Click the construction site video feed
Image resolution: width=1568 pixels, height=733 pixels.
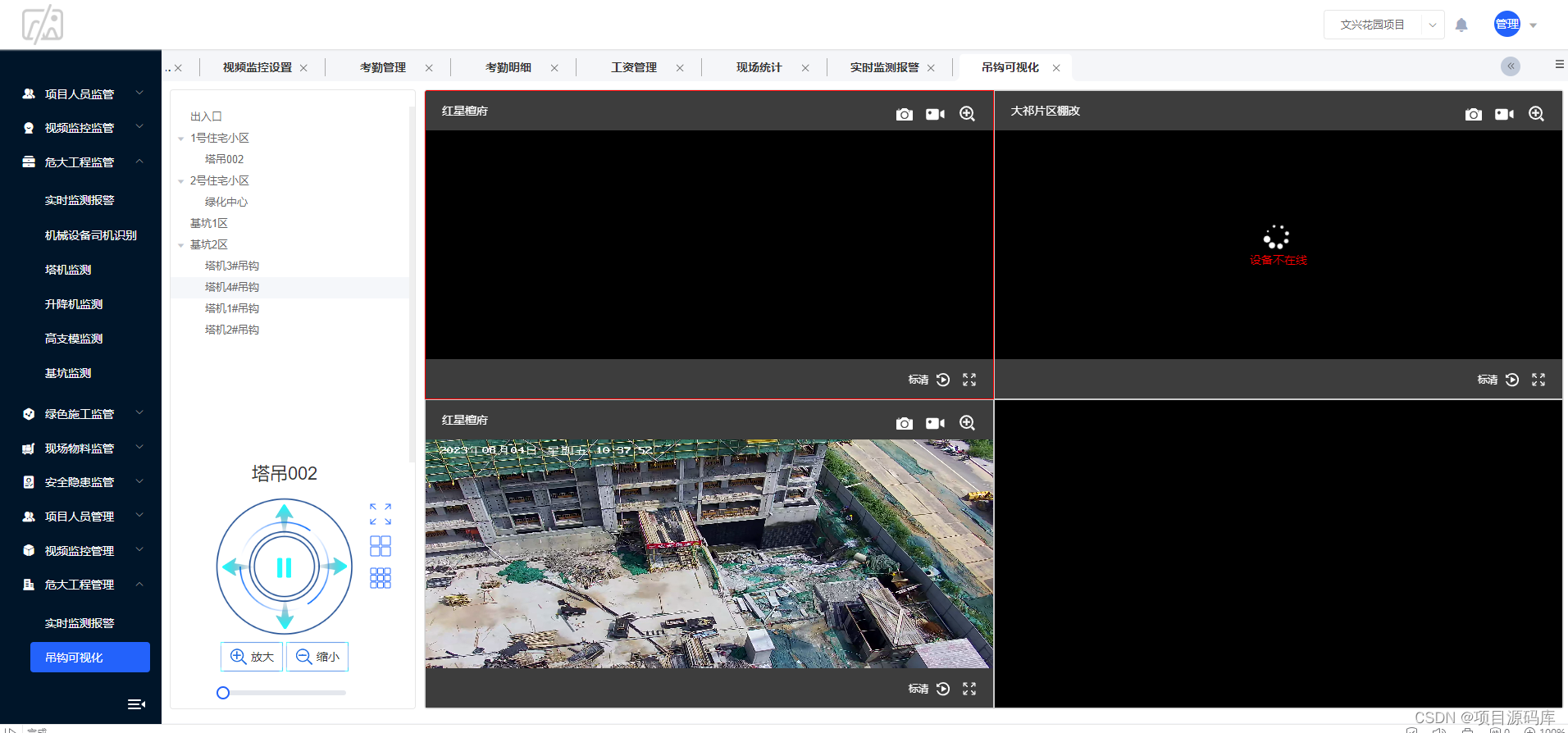coord(709,554)
